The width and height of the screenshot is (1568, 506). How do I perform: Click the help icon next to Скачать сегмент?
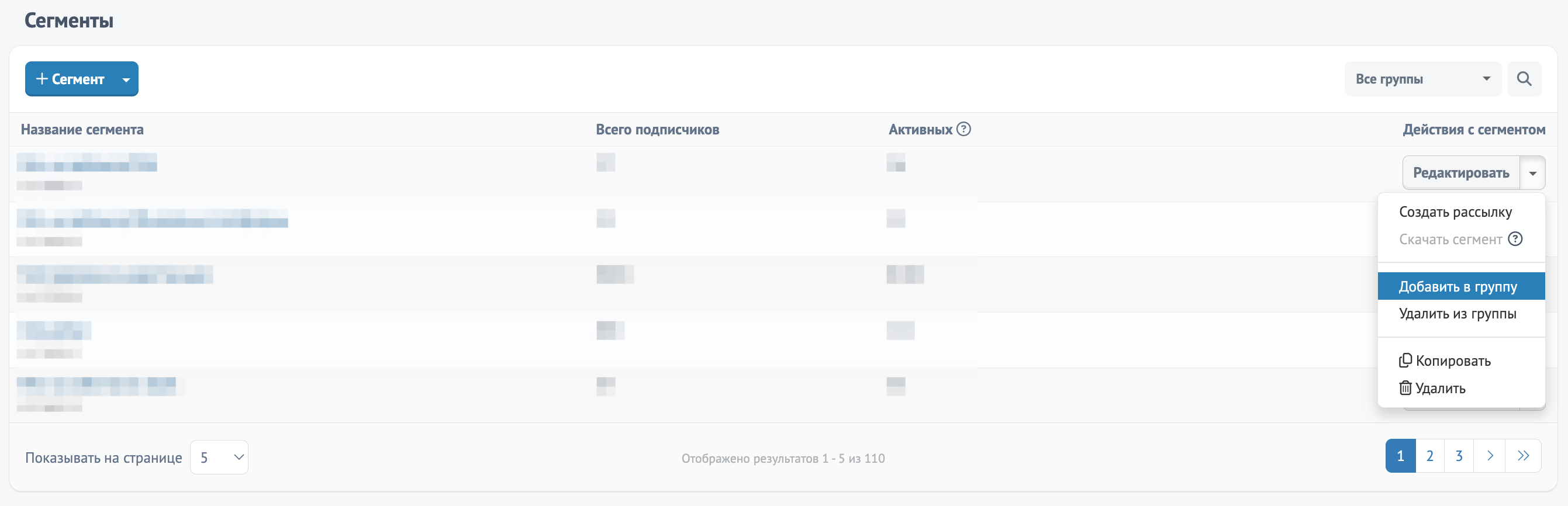(x=1515, y=239)
